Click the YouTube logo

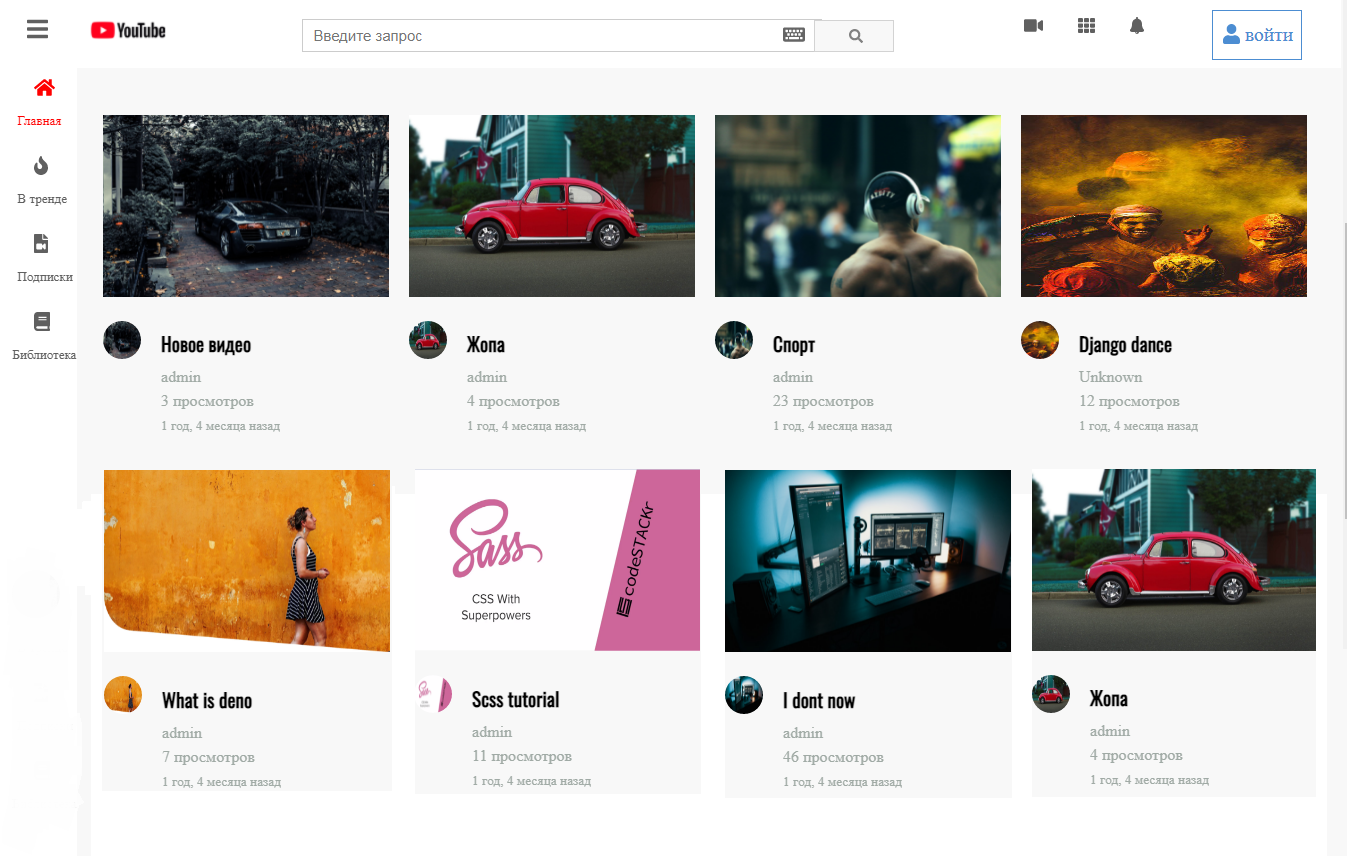click(128, 30)
